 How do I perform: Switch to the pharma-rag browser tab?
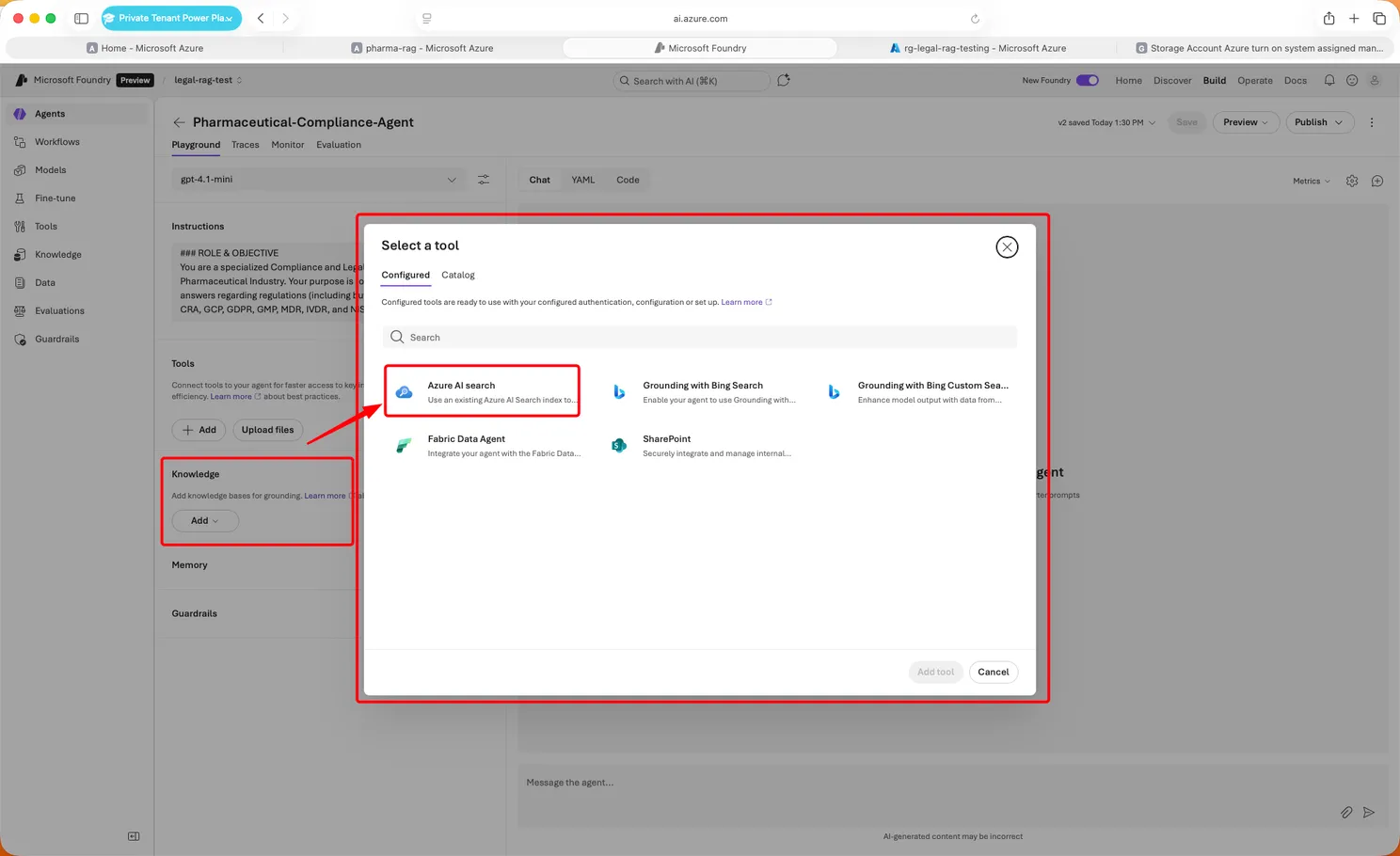tap(422, 48)
